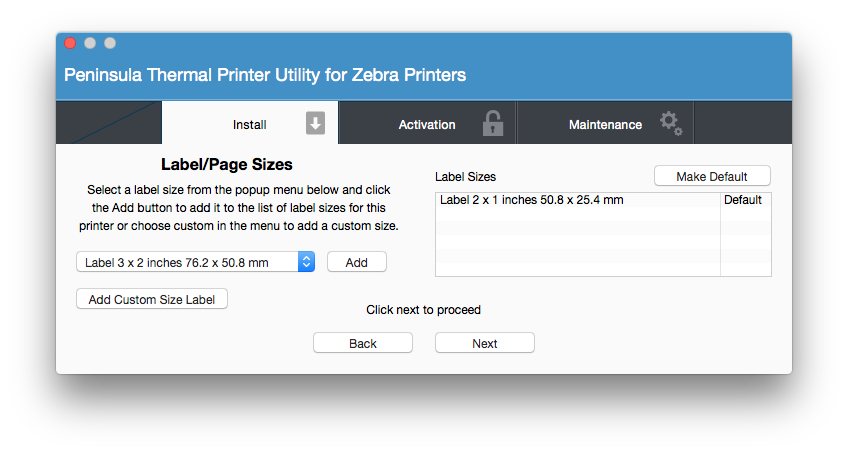This screenshot has height=454, width=848.
Task: Switch to the Install tab
Action: click(x=250, y=125)
